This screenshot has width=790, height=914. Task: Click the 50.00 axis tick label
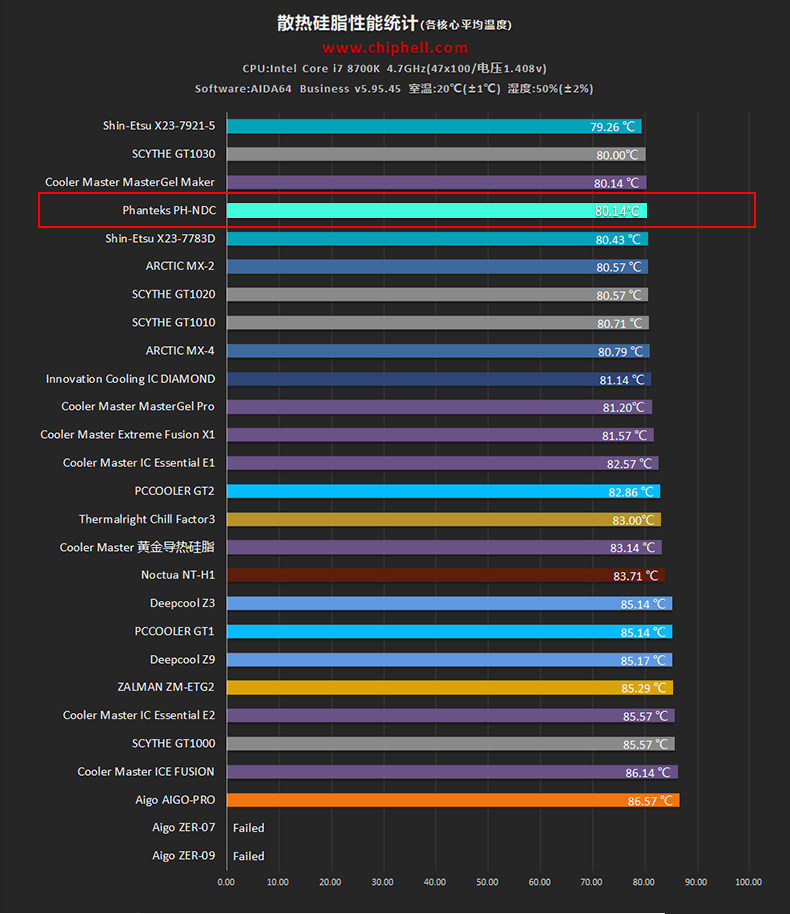[x=487, y=882]
